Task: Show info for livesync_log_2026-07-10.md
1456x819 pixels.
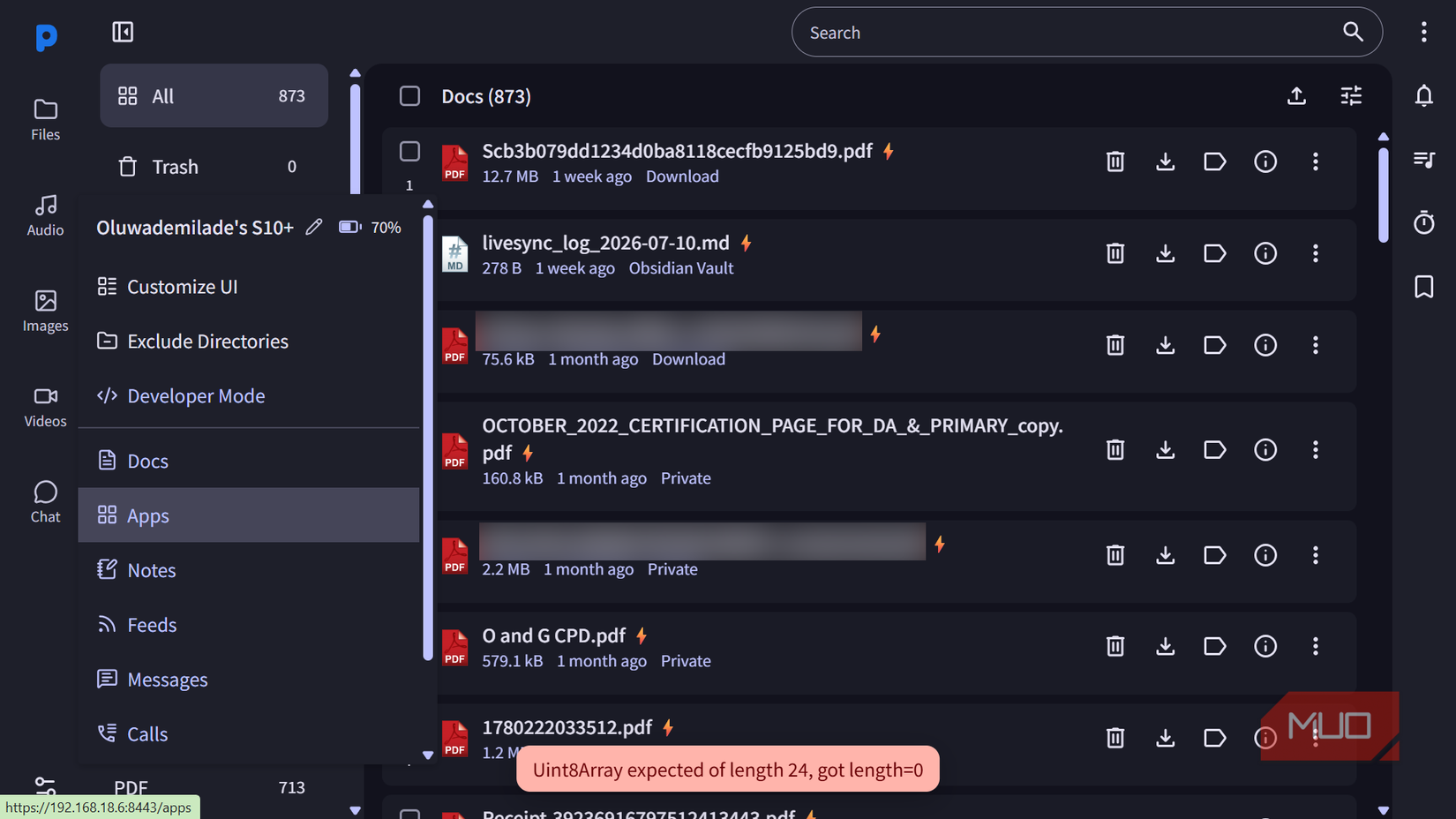Action: (1265, 253)
